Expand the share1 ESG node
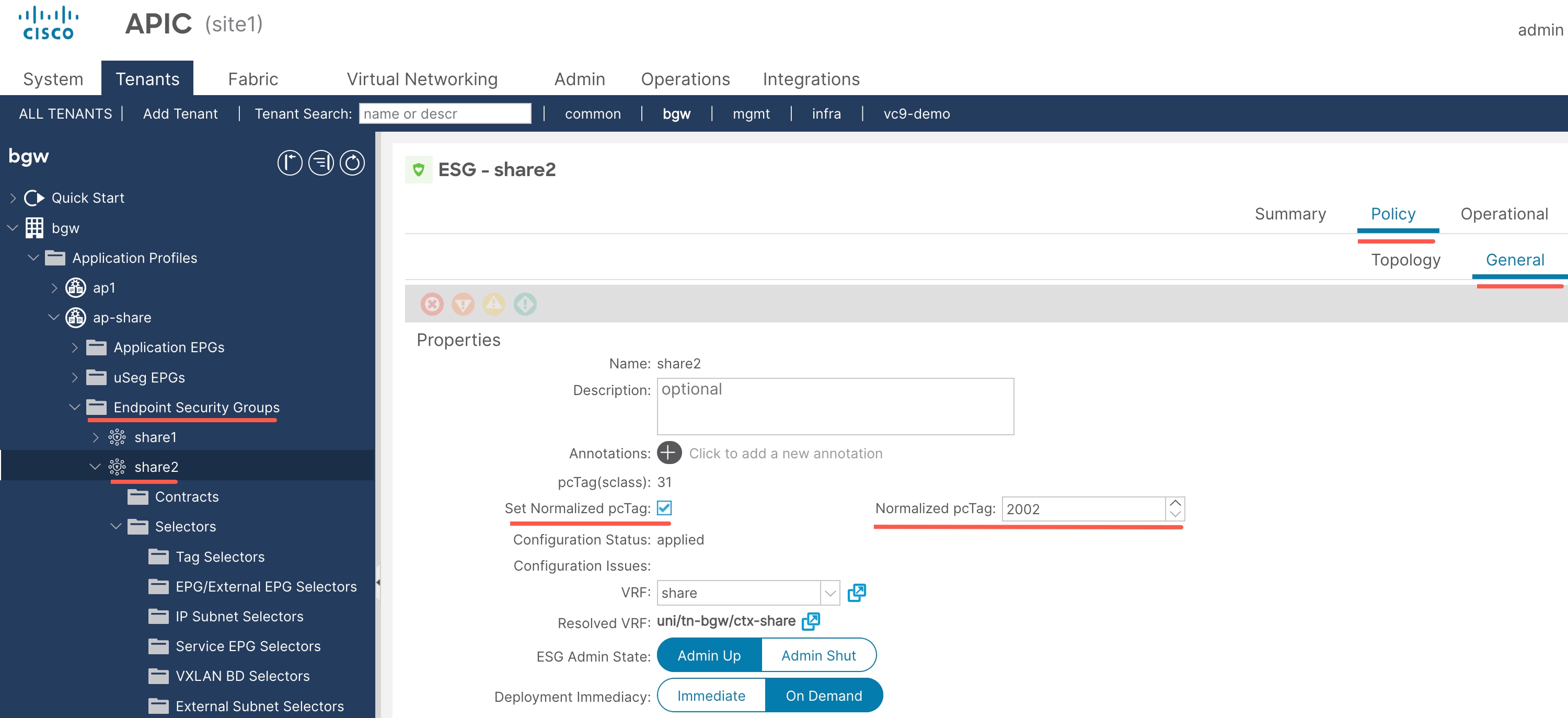This screenshot has height=718, width=1568. (x=96, y=437)
